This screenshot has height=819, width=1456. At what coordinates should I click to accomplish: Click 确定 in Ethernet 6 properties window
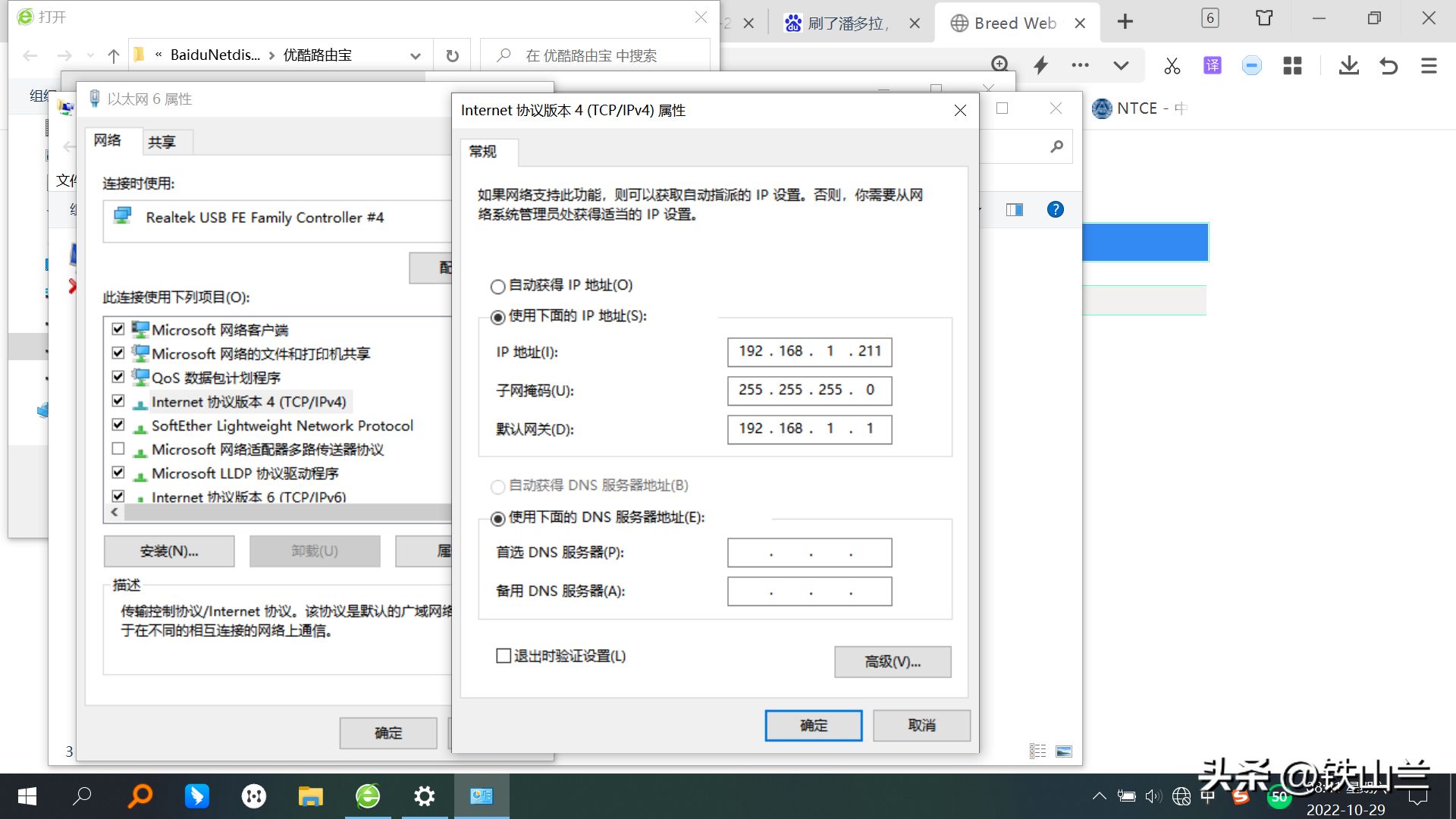point(388,733)
